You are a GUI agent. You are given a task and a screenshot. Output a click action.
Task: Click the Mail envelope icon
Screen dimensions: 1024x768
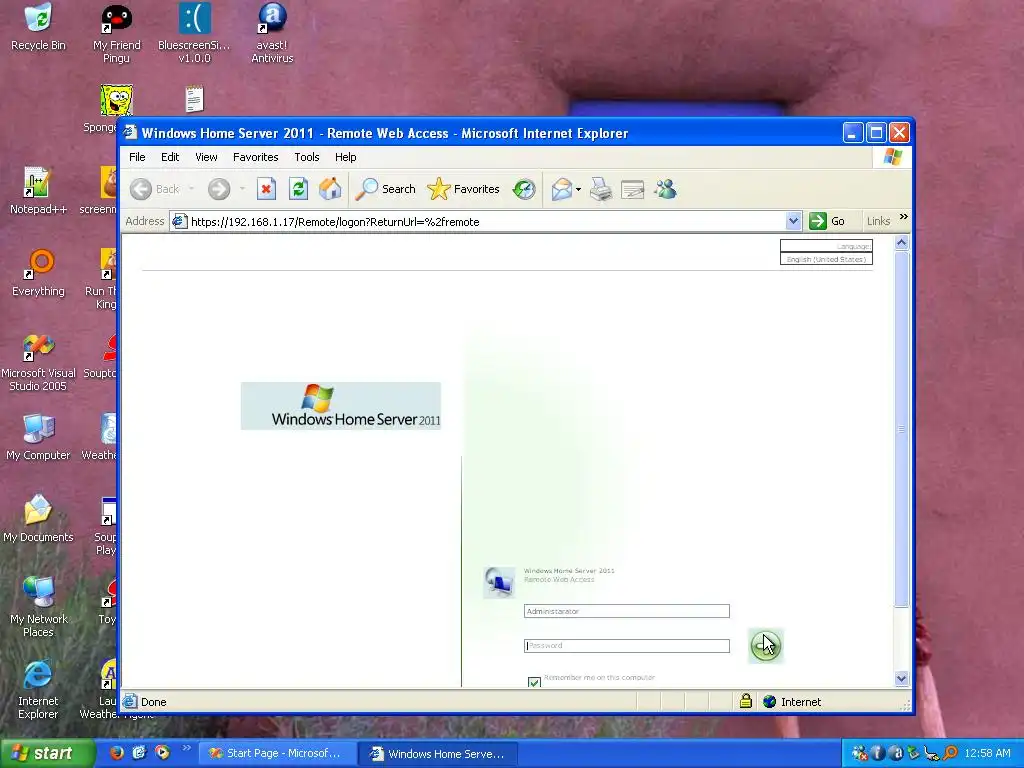561,189
